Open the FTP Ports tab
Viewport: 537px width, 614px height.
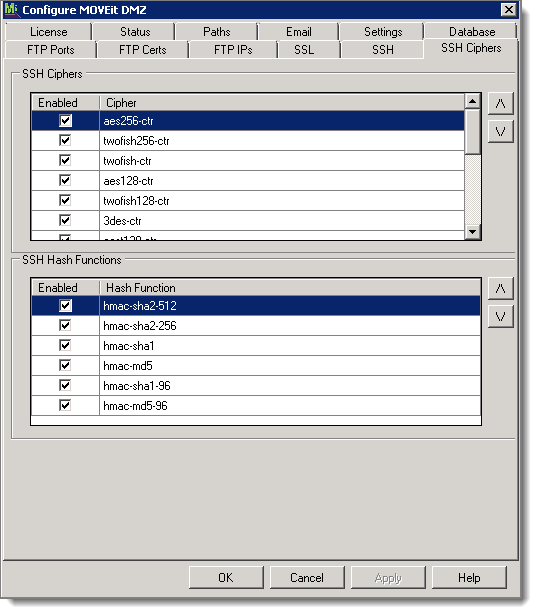pos(51,50)
